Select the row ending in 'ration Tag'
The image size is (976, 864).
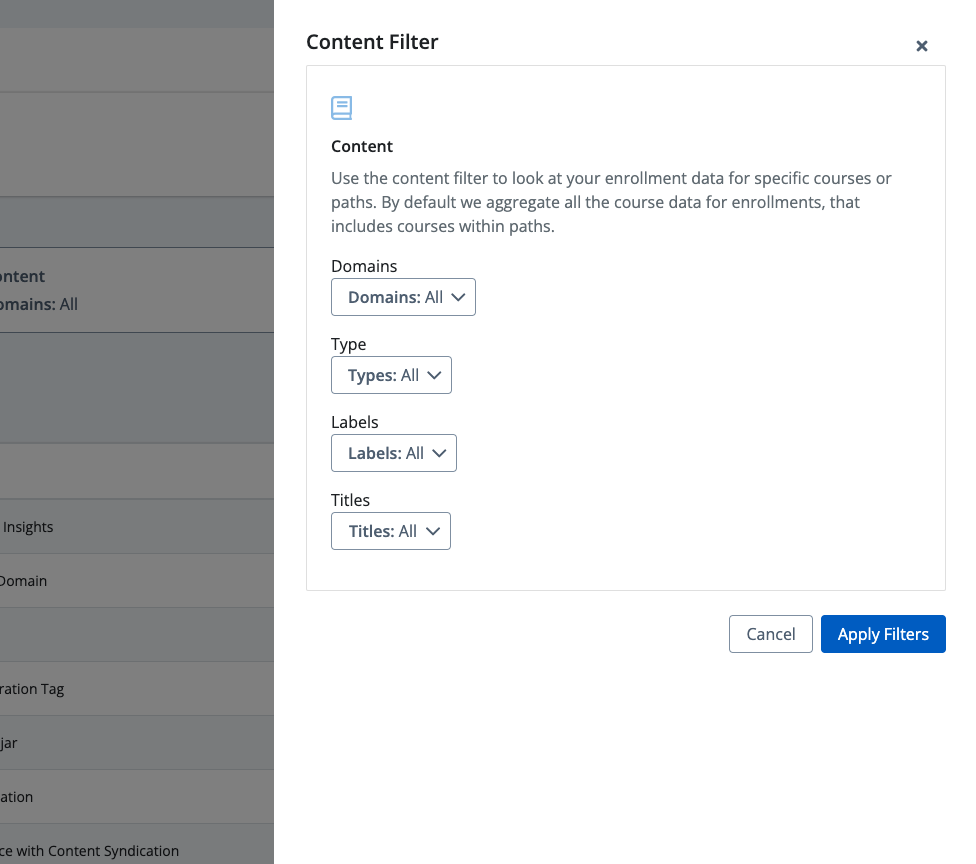point(137,688)
